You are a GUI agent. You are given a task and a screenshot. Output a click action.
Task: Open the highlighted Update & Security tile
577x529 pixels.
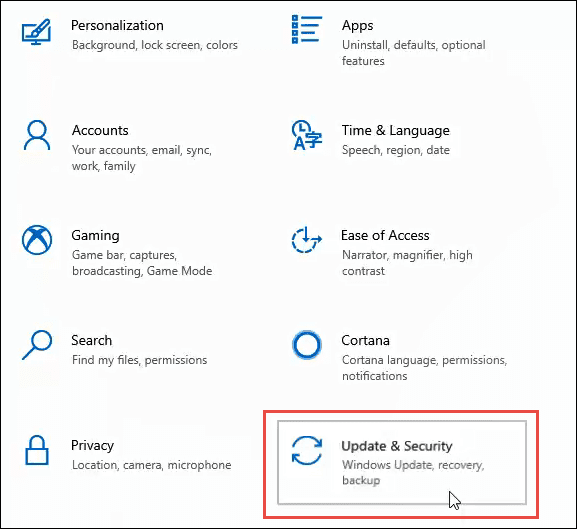[402, 462]
